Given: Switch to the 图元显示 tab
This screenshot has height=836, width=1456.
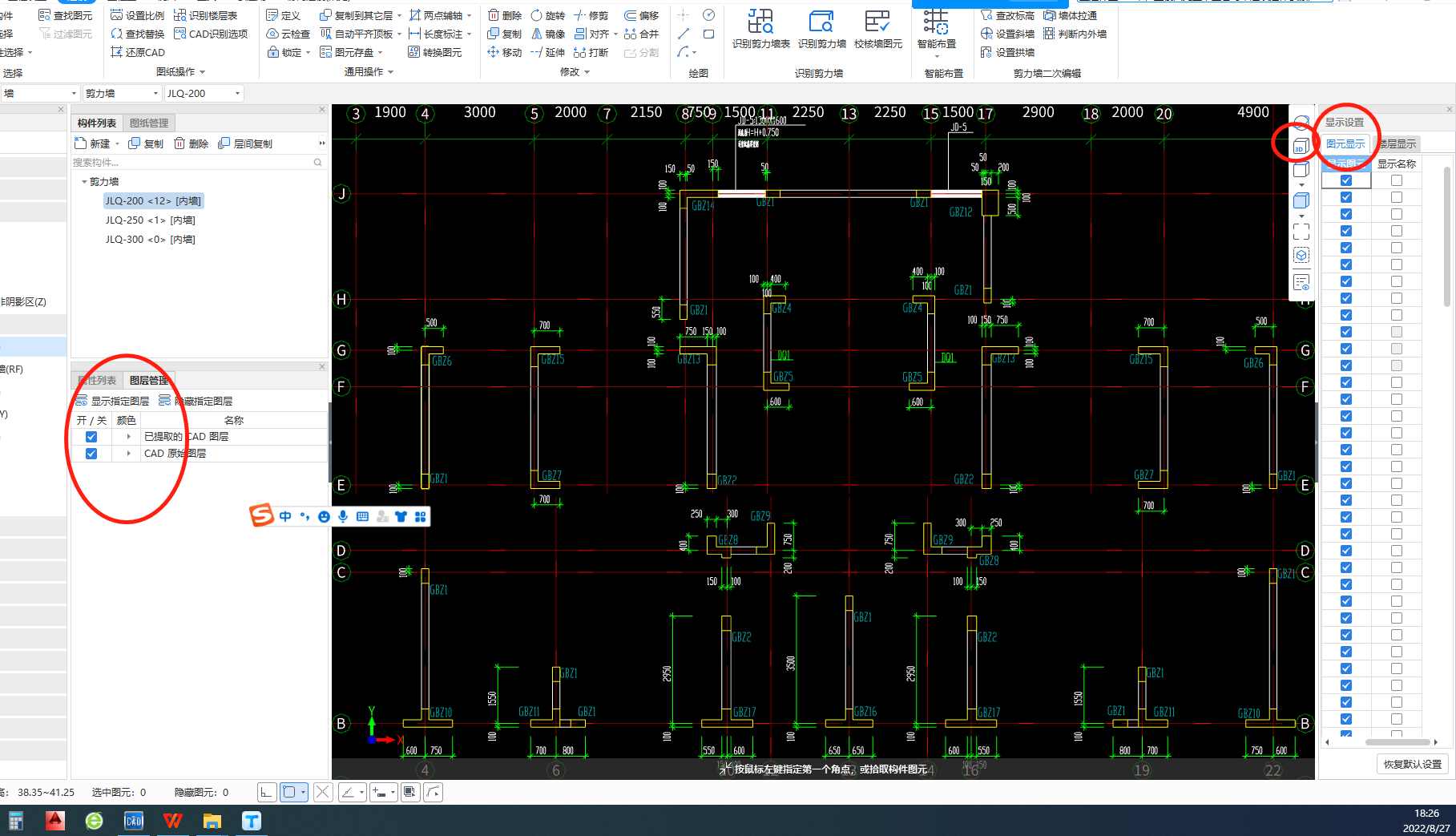Looking at the screenshot, I should 1345,143.
